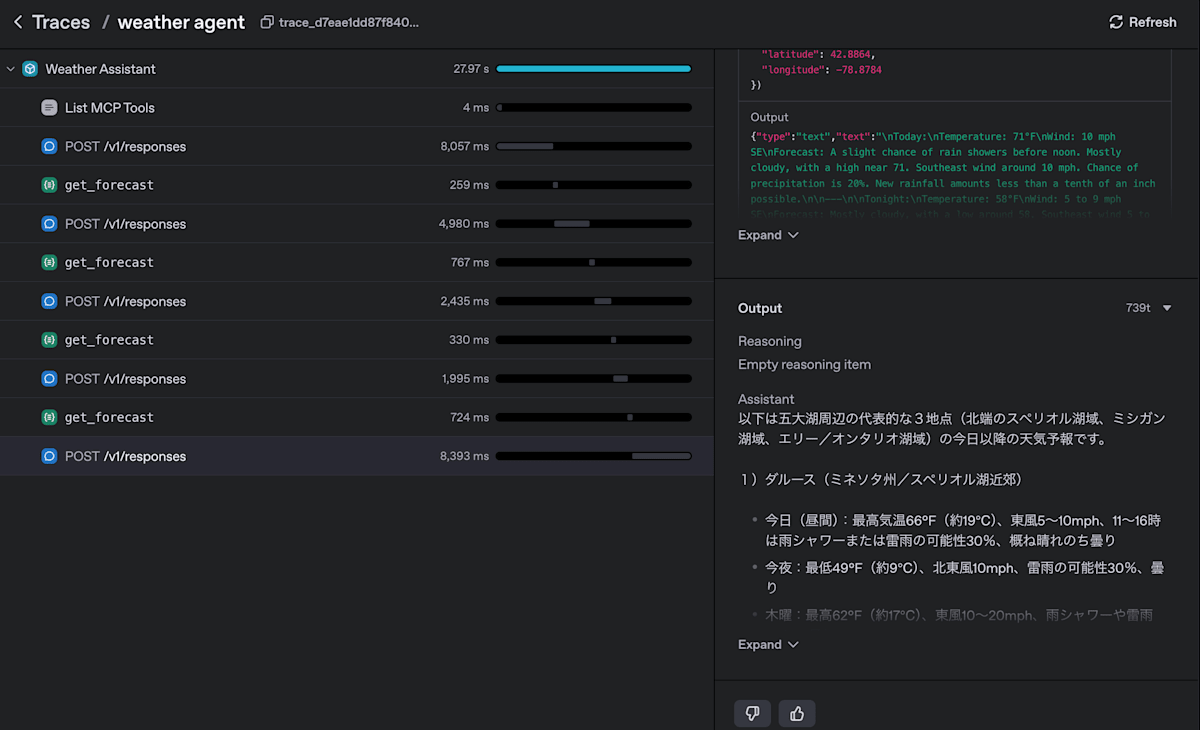Click the get_forecast 724 ms function icon
Screen dimensions: 1200x730
pyautogui.click(x=49, y=417)
